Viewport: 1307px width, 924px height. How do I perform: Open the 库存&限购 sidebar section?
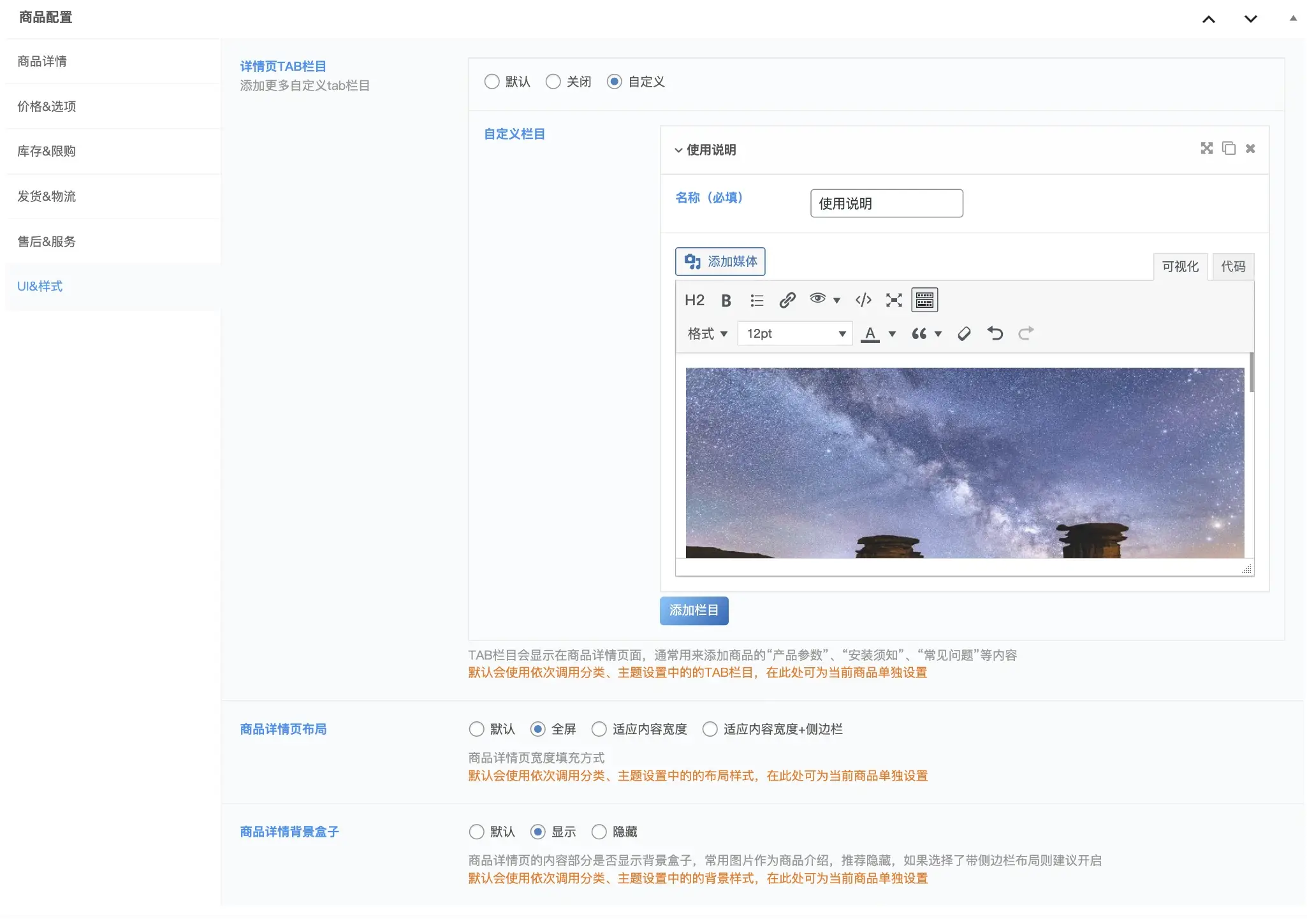tap(47, 151)
